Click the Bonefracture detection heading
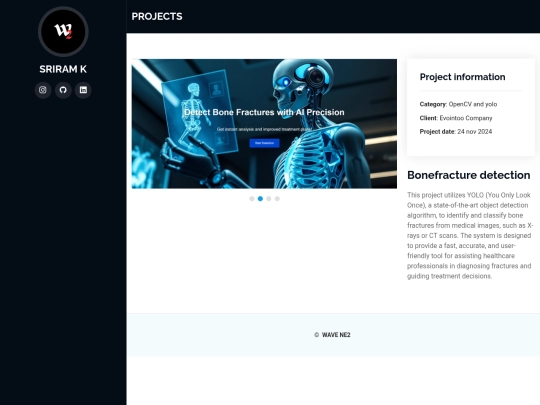This screenshot has width=540, height=405. coord(468,175)
